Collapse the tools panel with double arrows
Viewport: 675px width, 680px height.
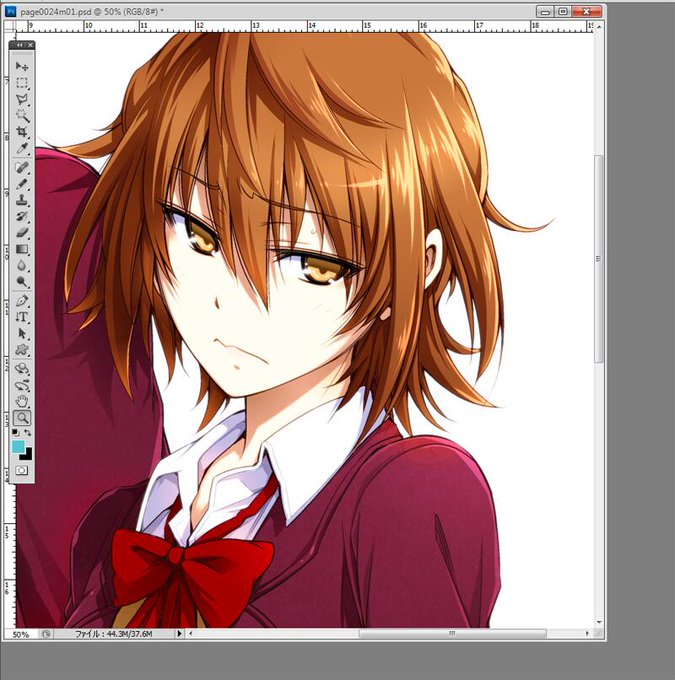pos(20,45)
